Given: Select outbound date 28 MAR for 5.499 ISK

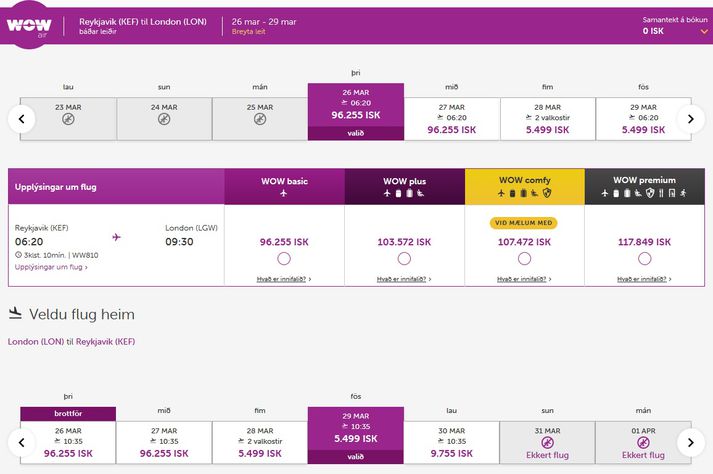Looking at the screenshot, I should 547,118.
